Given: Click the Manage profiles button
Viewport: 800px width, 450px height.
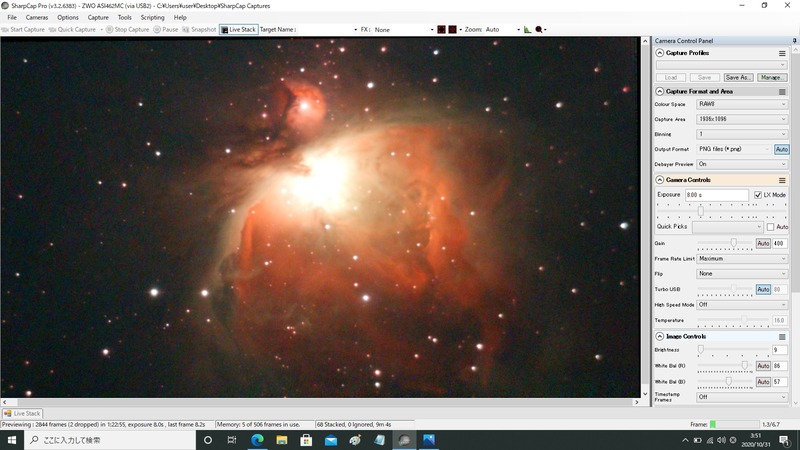Looking at the screenshot, I should (x=771, y=78).
